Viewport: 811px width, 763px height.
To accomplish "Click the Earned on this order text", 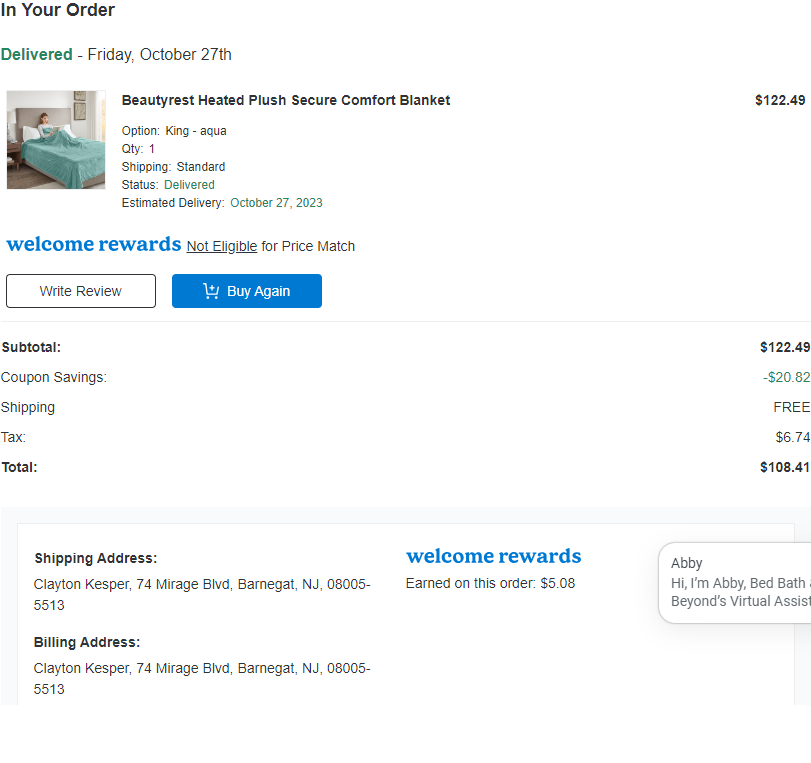I will click(490, 584).
